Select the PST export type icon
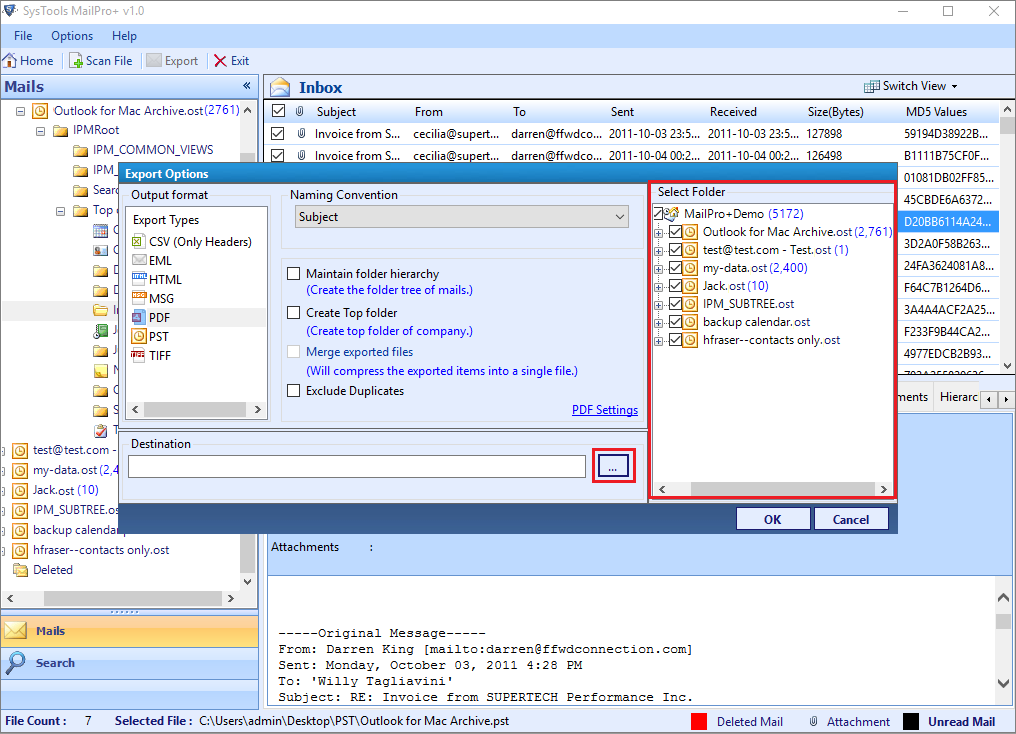The width and height of the screenshot is (1016, 734). click(139, 336)
